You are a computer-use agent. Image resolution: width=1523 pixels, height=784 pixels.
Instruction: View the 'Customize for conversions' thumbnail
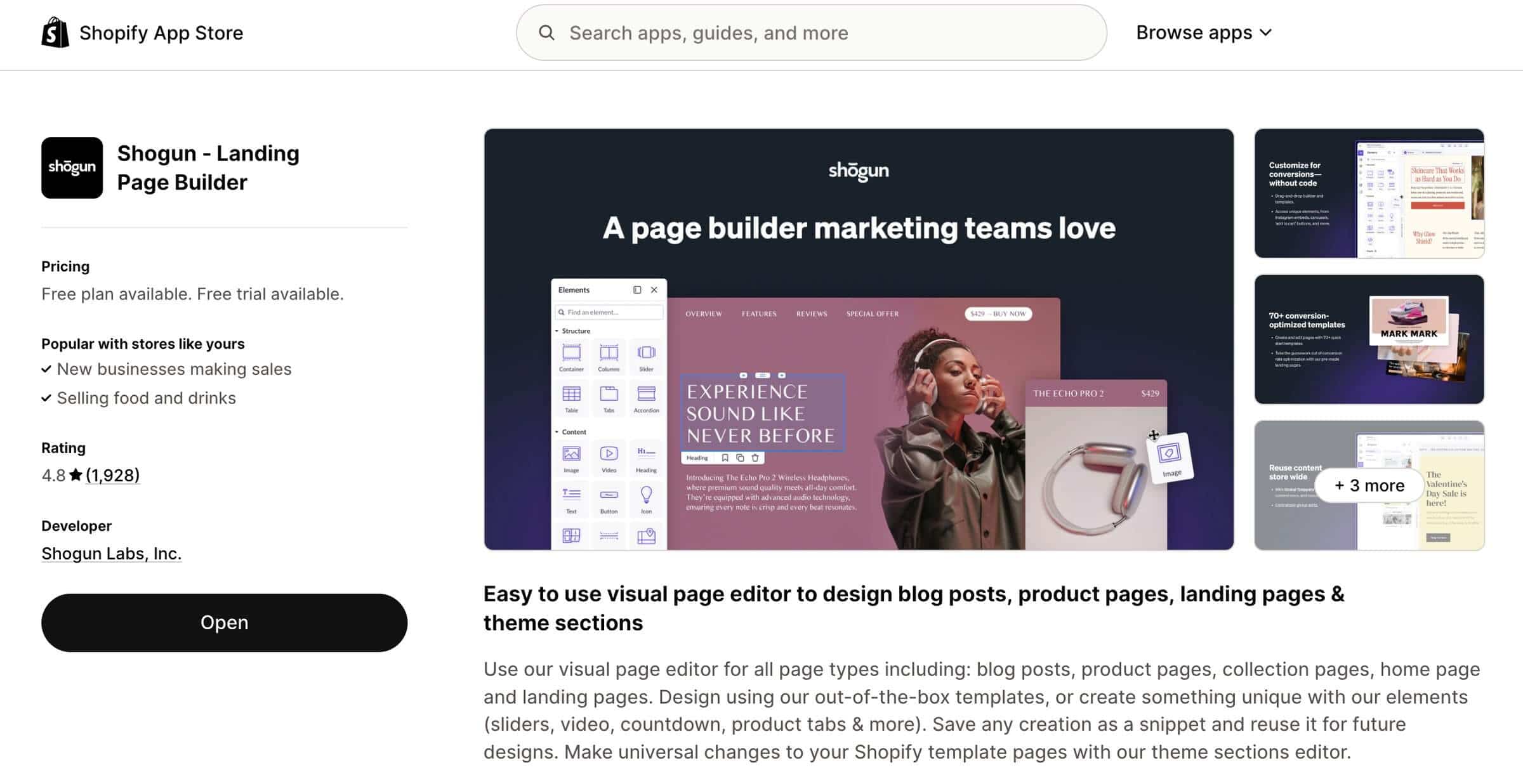[1369, 193]
